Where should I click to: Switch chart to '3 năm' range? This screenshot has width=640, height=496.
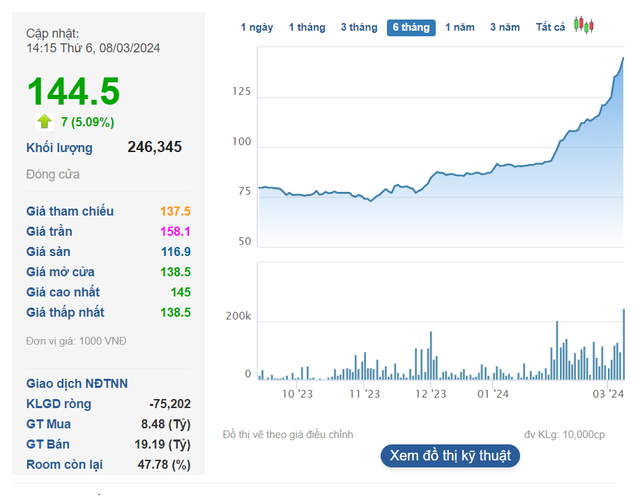pyautogui.click(x=505, y=27)
